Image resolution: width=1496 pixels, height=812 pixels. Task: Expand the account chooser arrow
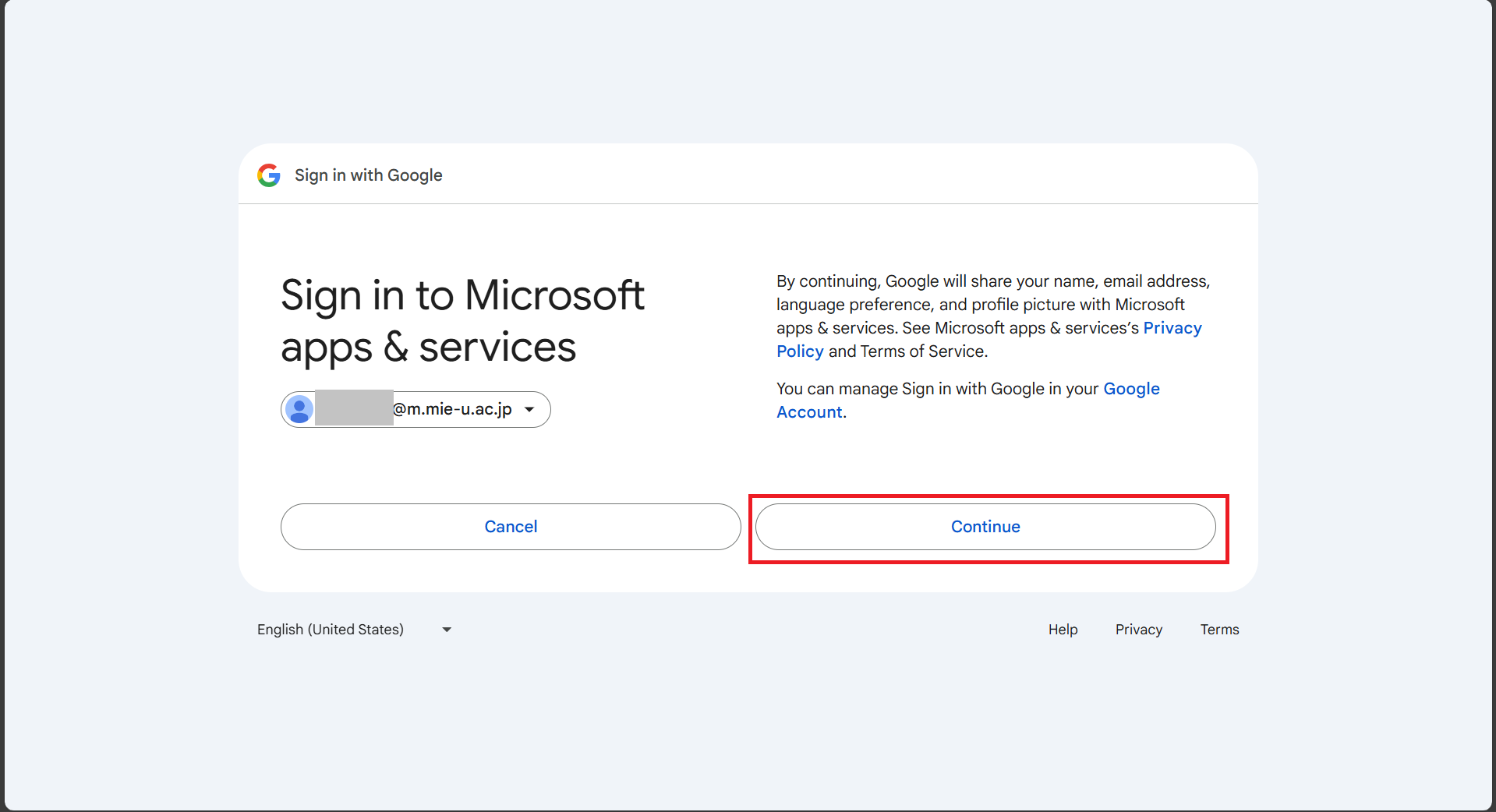tap(529, 409)
